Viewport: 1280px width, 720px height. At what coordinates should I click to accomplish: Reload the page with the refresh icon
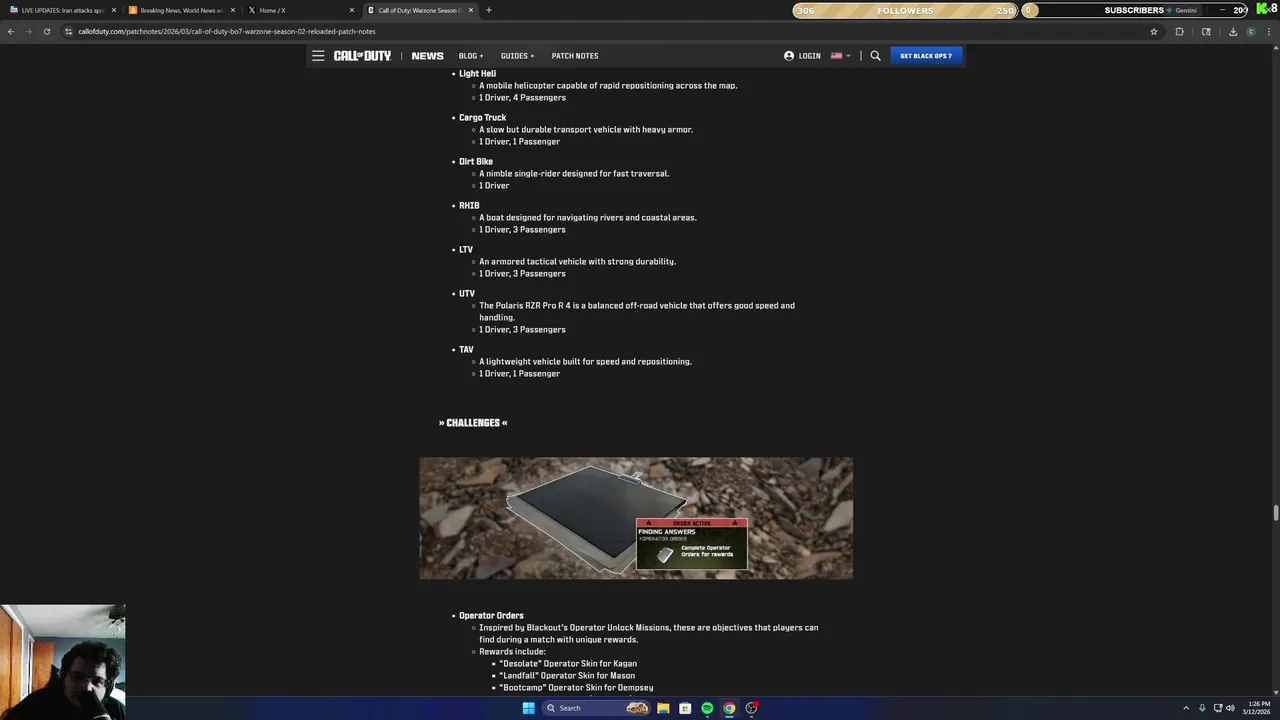(x=46, y=31)
